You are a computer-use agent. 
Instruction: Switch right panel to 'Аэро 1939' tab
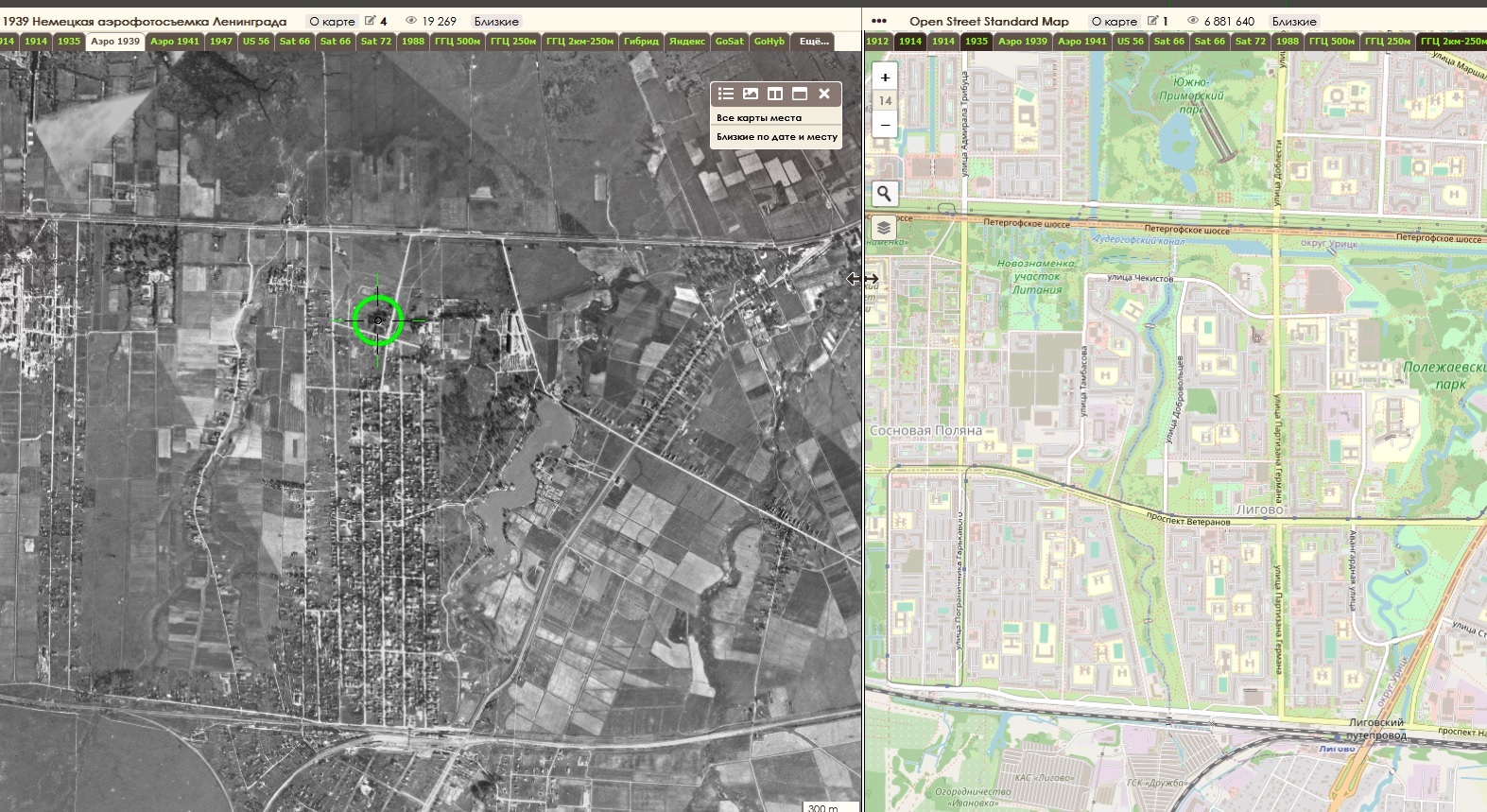coord(1023,42)
